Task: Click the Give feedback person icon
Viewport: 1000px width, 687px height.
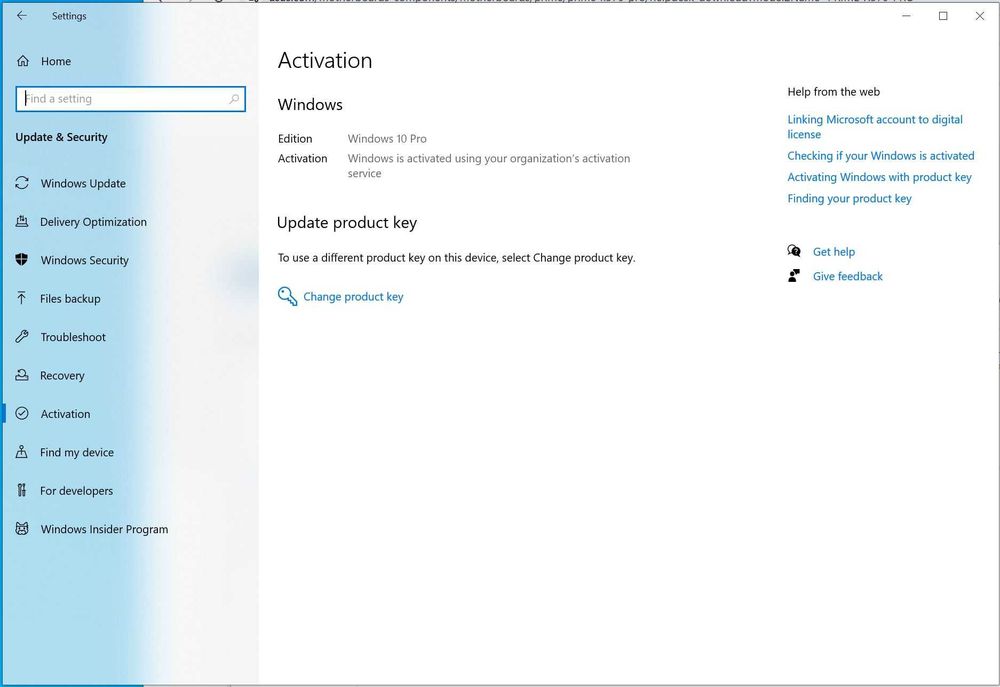Action: [x=794, y=276]
